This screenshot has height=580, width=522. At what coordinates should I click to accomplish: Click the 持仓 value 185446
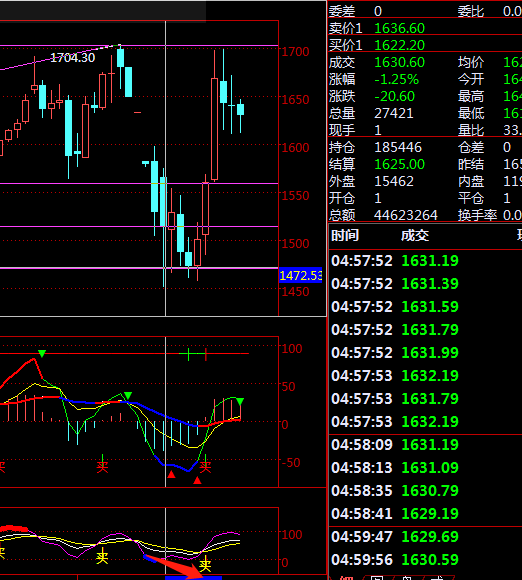pos(398,147)
